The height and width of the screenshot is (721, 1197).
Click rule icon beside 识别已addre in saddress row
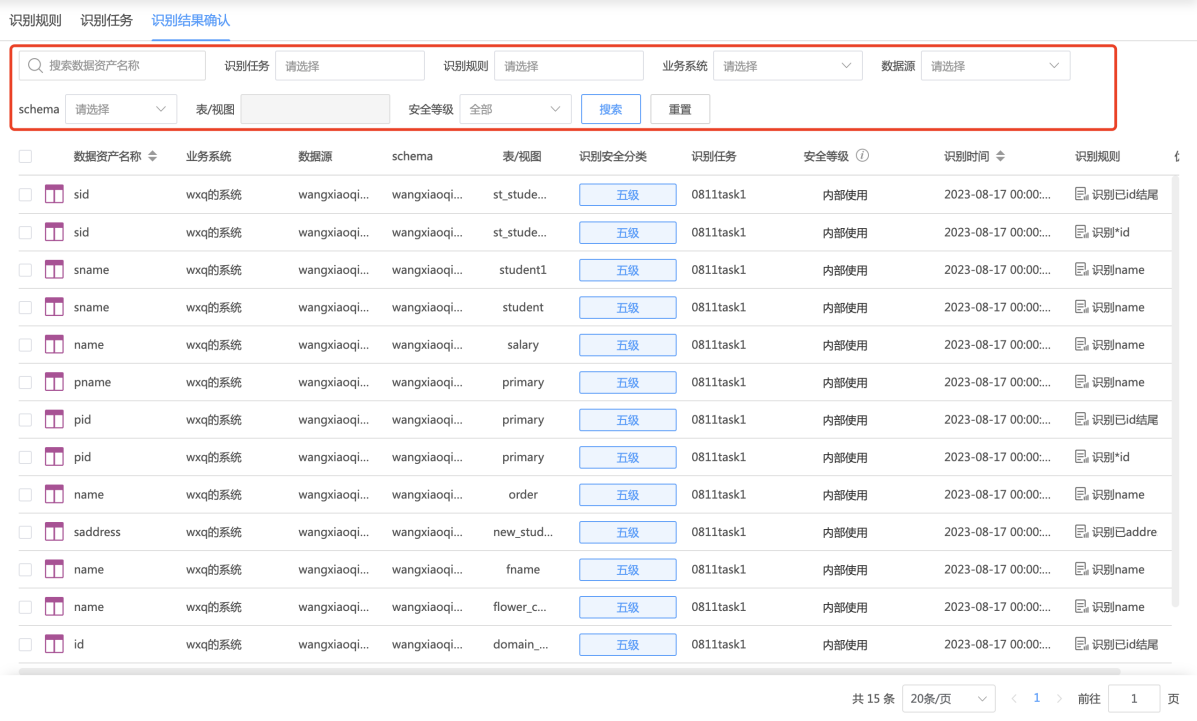coord(1081,532)
